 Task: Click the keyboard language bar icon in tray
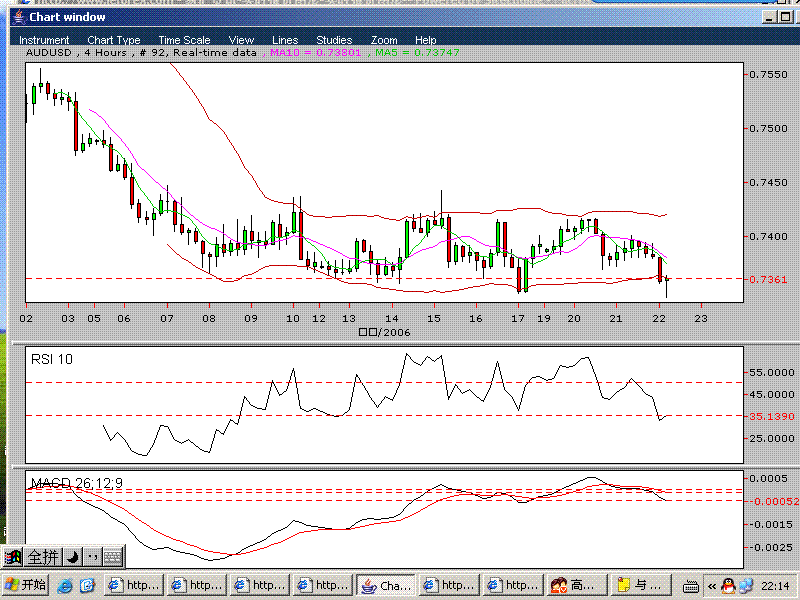point(691,586)
